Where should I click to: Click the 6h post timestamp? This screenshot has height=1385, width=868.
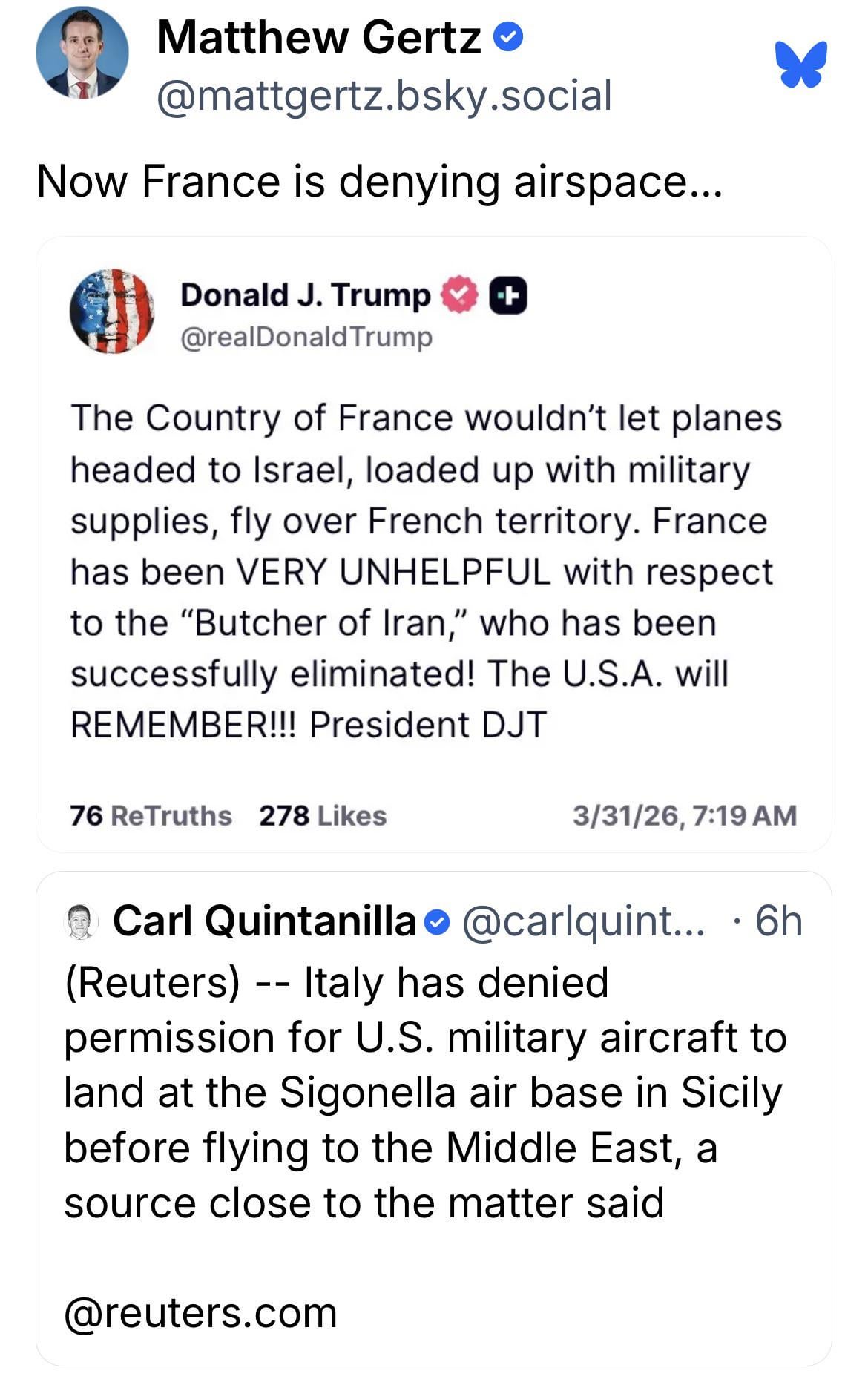tap(779, 921)
